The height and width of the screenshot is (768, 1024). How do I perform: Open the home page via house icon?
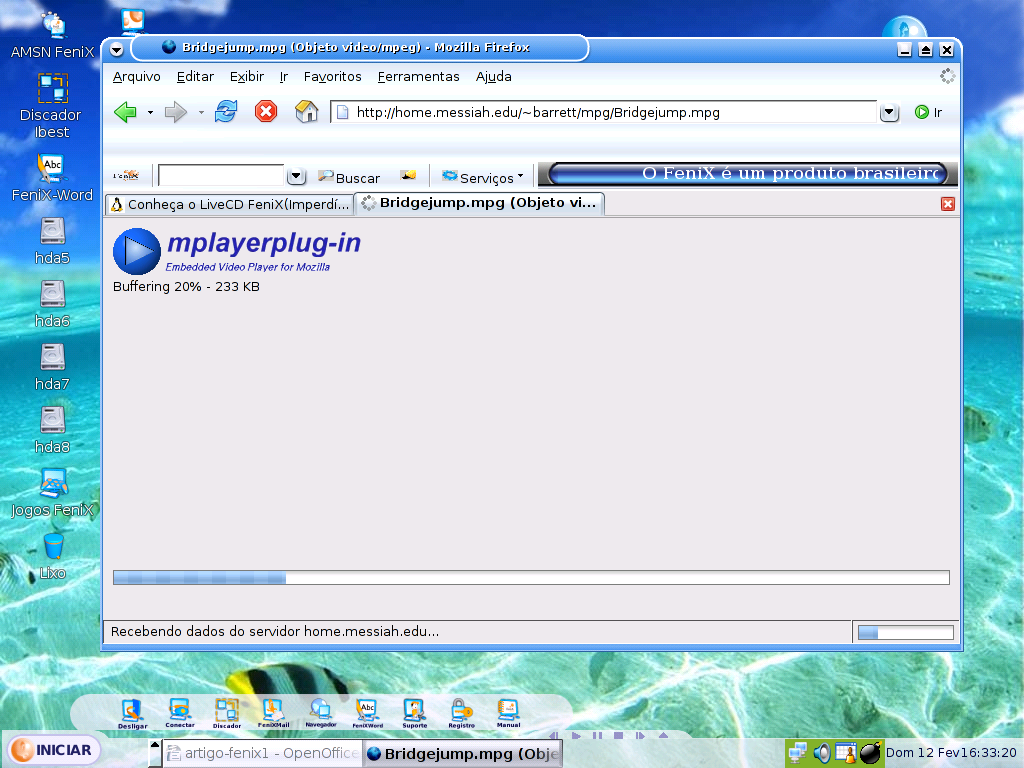pyautogui.click(x=306, y=112)
